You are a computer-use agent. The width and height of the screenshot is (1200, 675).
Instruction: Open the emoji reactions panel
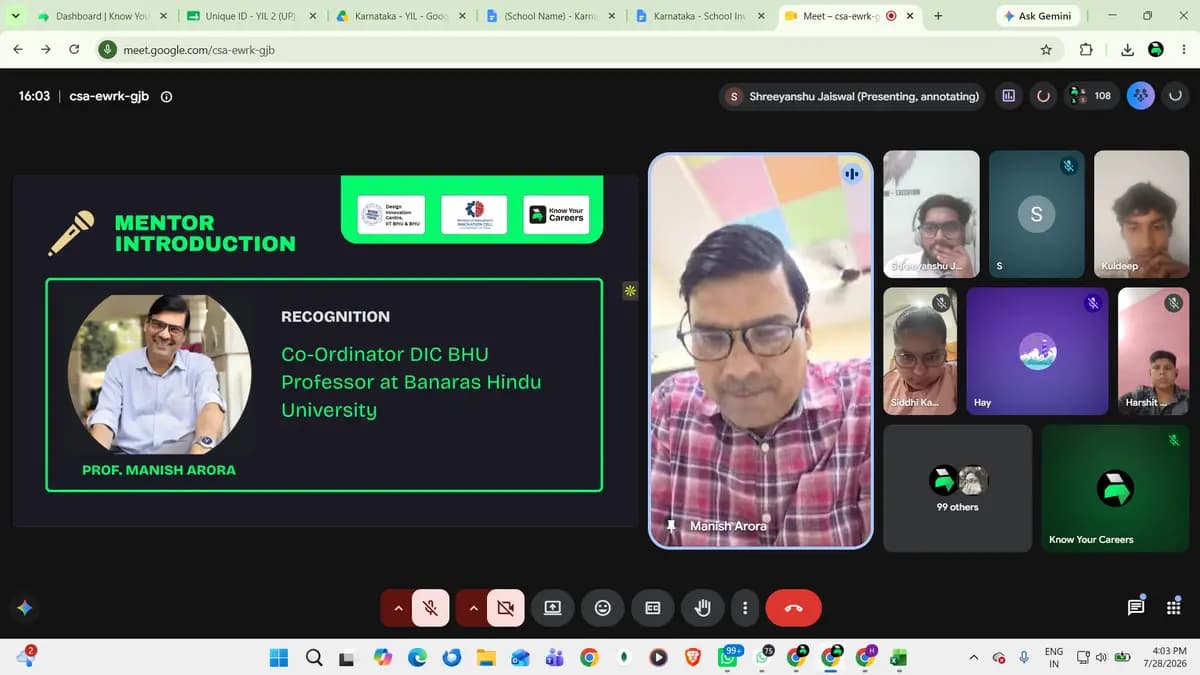603,607
